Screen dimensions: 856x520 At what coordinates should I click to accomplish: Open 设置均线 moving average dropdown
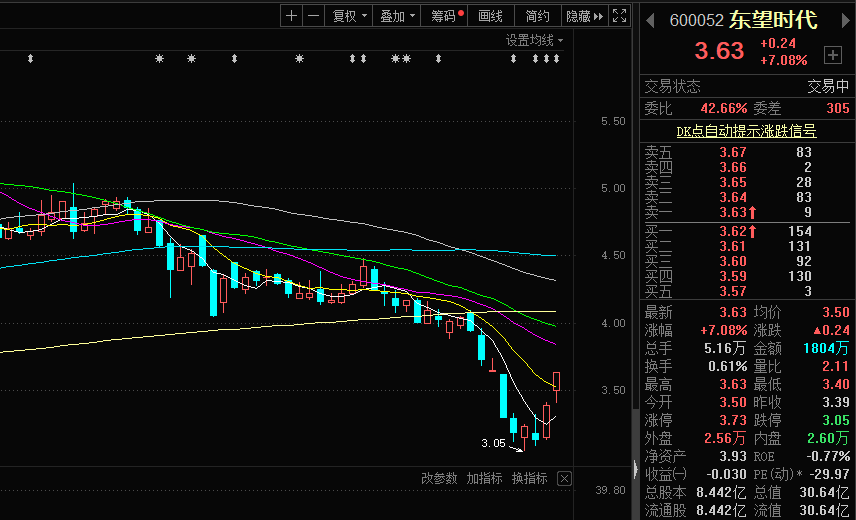(x=534, y=40)
